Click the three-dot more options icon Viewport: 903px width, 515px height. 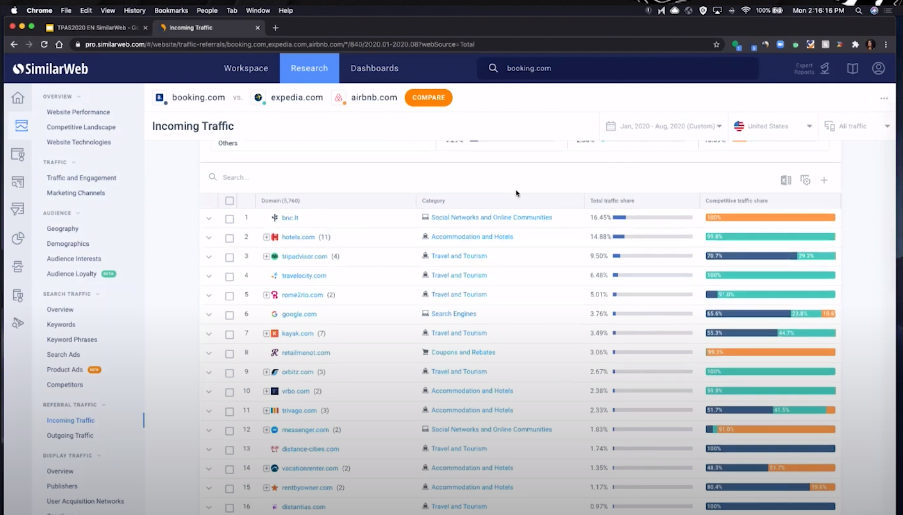point(883,98)
